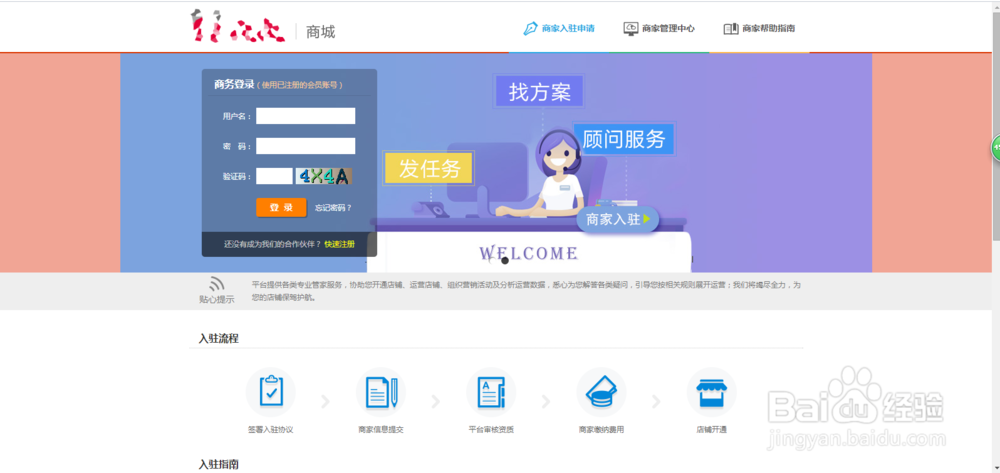This screenshot has height=473, width=1000.
Task: Click the 忘记密码？ link
Action: (333, 208)
